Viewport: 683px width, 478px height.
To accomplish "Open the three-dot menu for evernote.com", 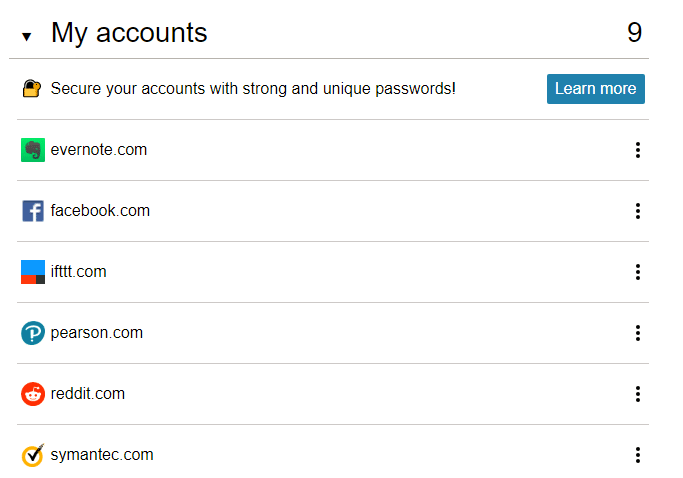I will pos(638,150).
